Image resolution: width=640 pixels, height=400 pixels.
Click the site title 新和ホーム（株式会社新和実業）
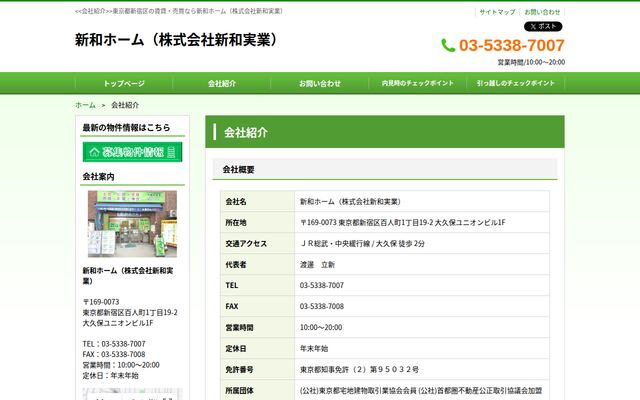tap(178, 40)
